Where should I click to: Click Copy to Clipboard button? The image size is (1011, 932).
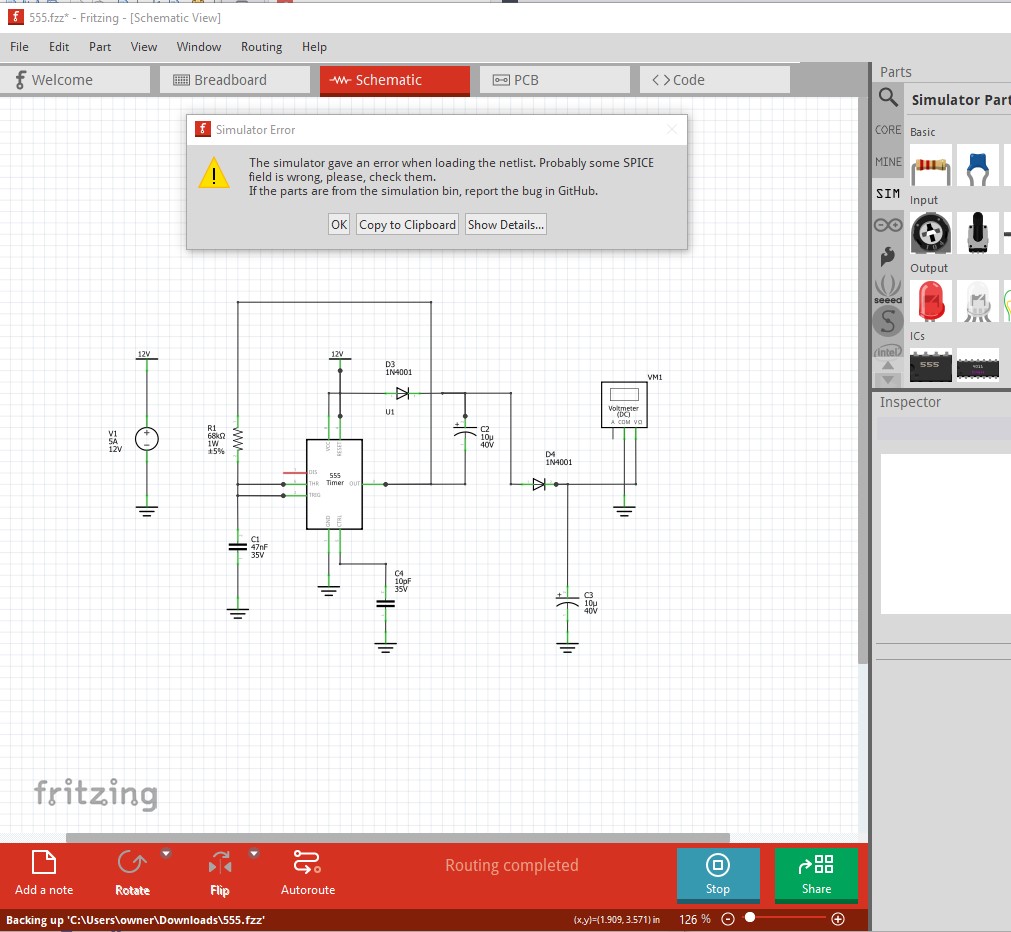pos(407,224)
